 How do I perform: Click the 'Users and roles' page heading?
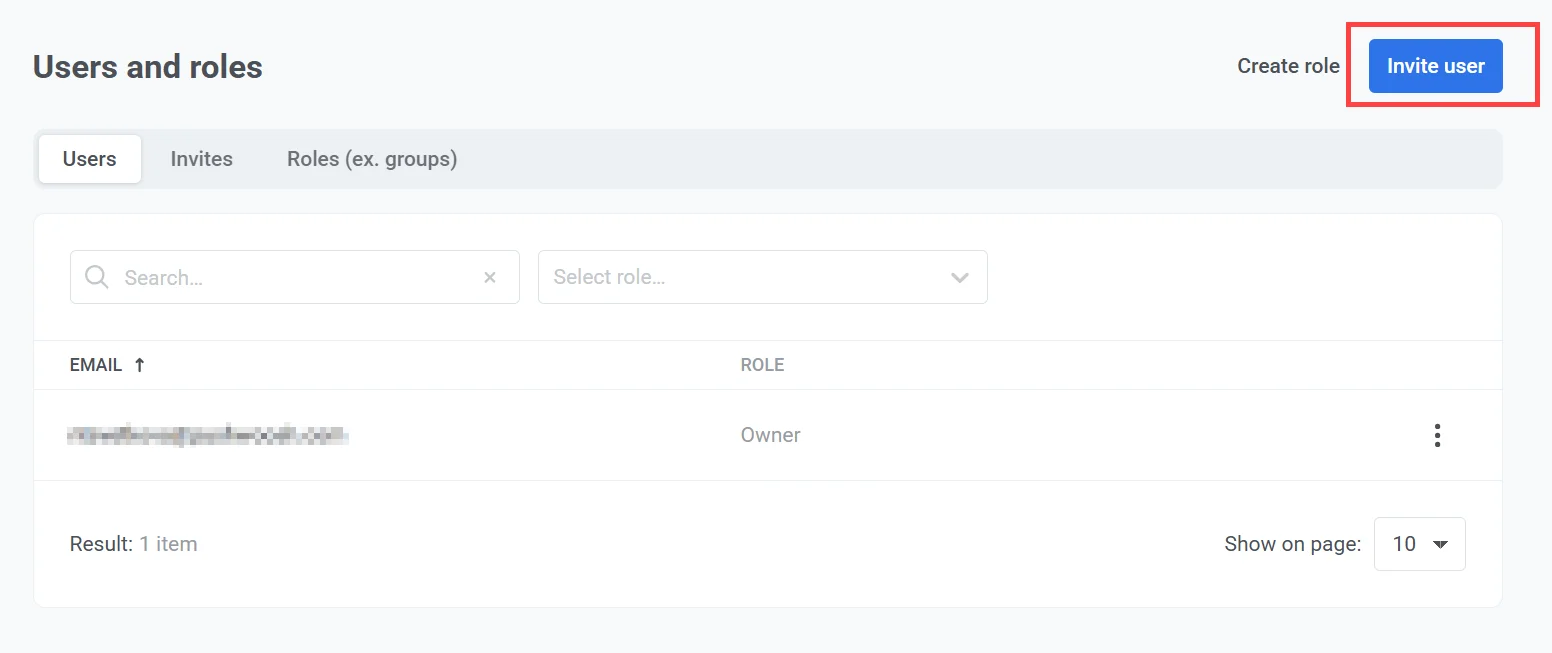(148, 67)
